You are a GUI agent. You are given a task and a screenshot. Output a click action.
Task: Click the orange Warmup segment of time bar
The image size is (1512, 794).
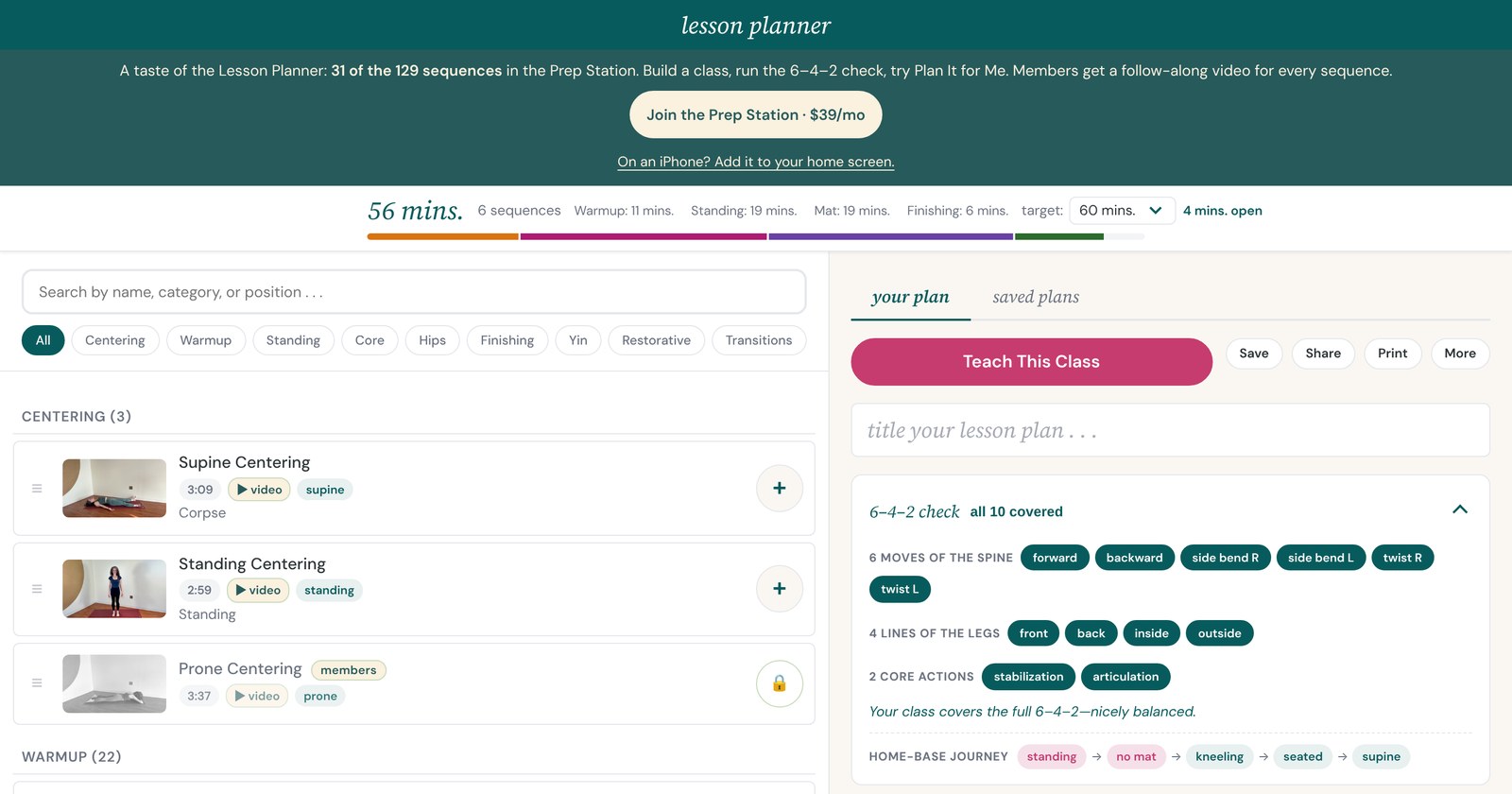click(443, 236)
